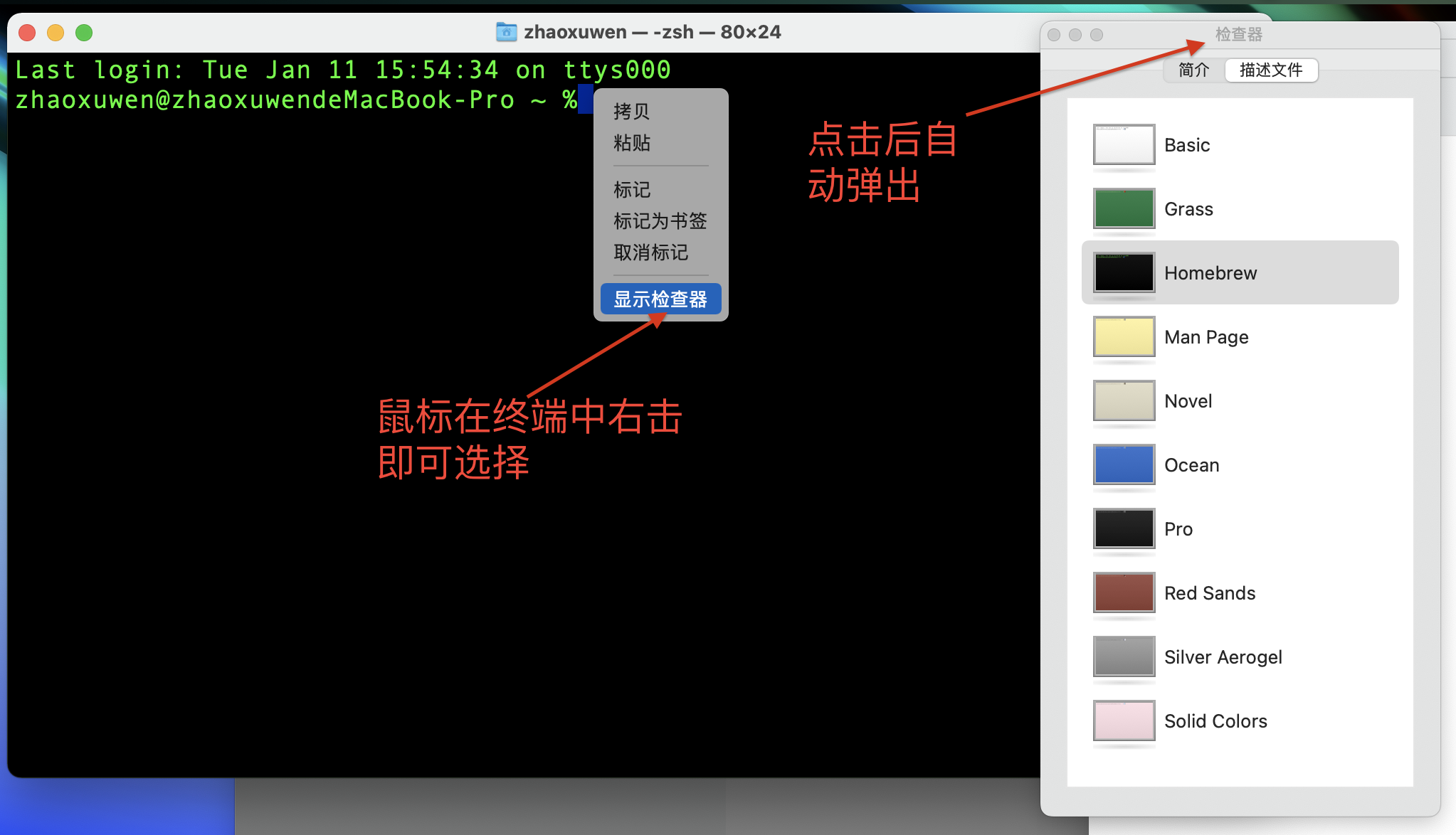Switch to the 描述文件 tab

point(1271,70)
